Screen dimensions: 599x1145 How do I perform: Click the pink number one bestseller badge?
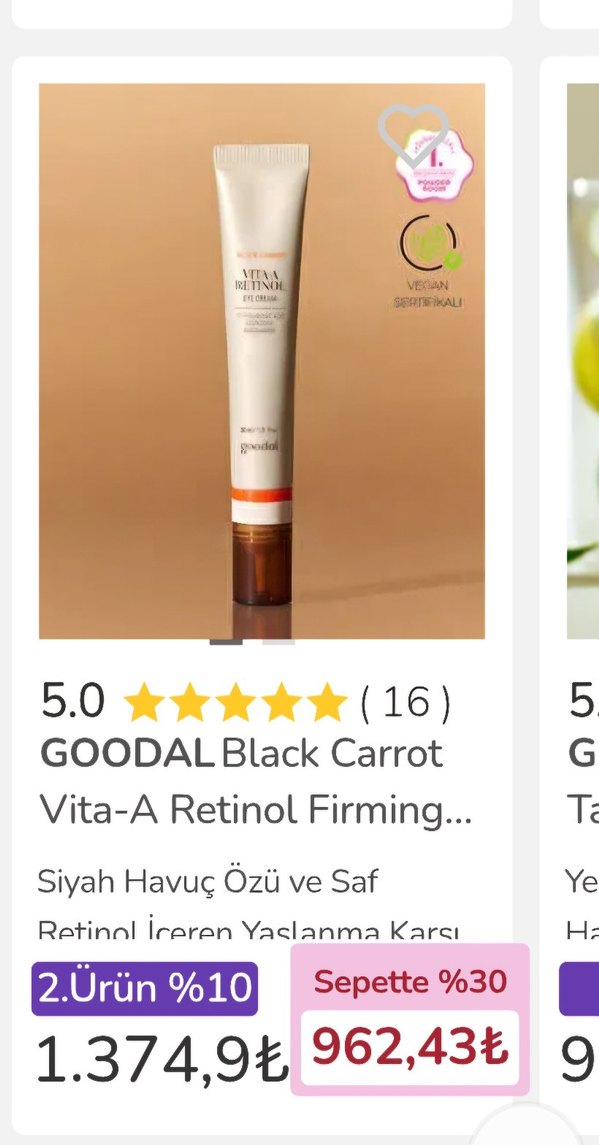(435, 164)
